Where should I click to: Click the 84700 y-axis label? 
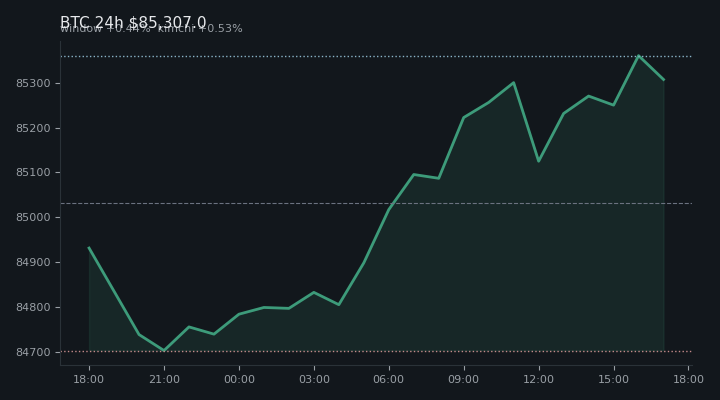33,352
